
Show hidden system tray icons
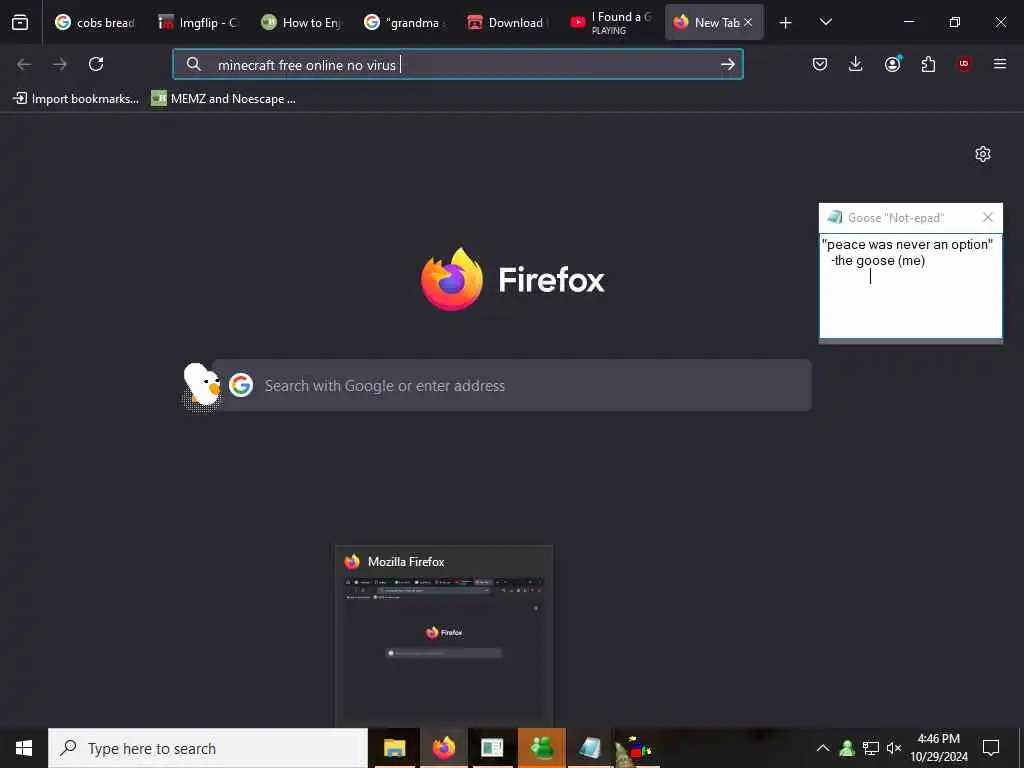[823, 748]
